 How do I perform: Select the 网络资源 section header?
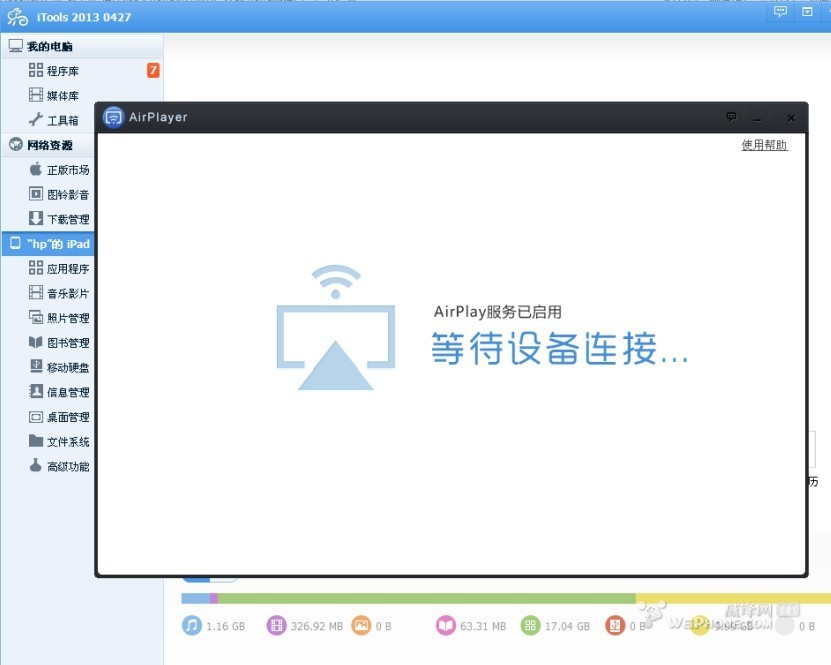[49, 145]
